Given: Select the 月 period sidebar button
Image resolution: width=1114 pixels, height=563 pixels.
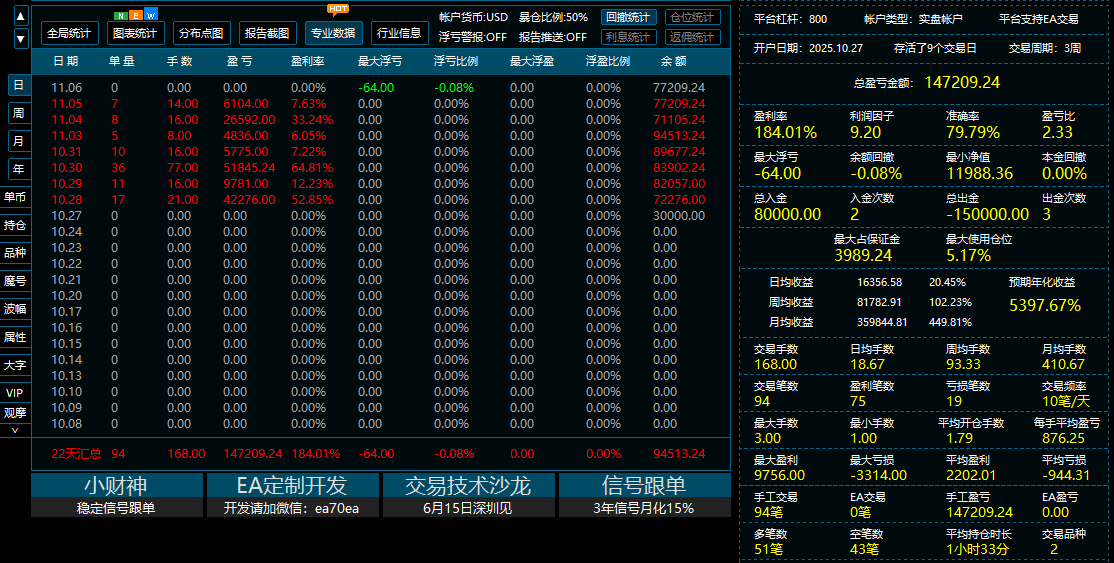Looking at the screenshot, I should click(x=18, y=141).
